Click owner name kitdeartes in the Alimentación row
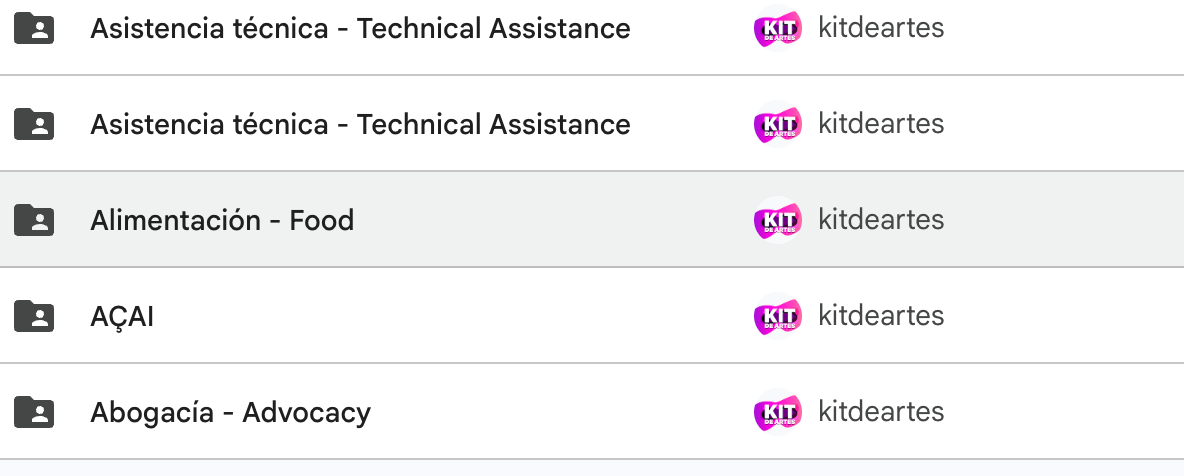1184x476 pixels. [x=881, y=220]
